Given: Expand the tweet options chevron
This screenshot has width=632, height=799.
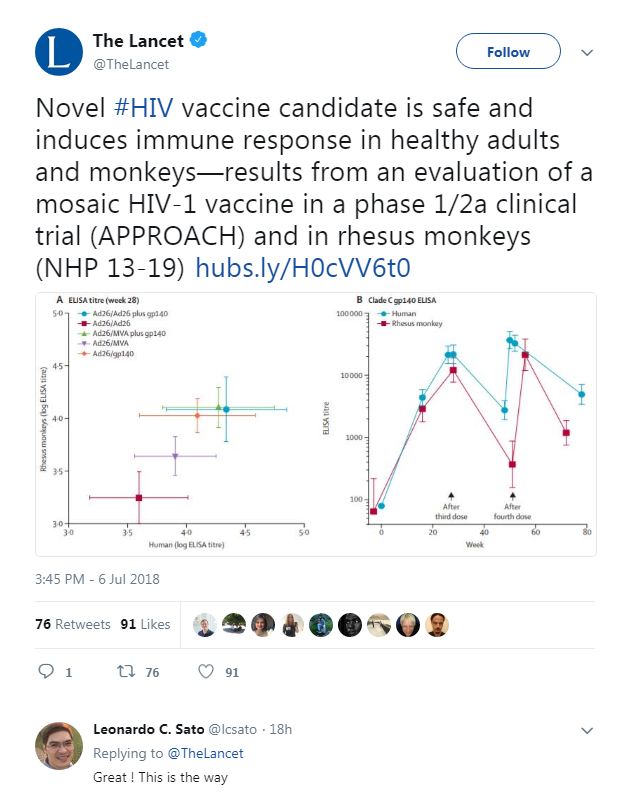Looking at the screenshot, I should (587, 52).
